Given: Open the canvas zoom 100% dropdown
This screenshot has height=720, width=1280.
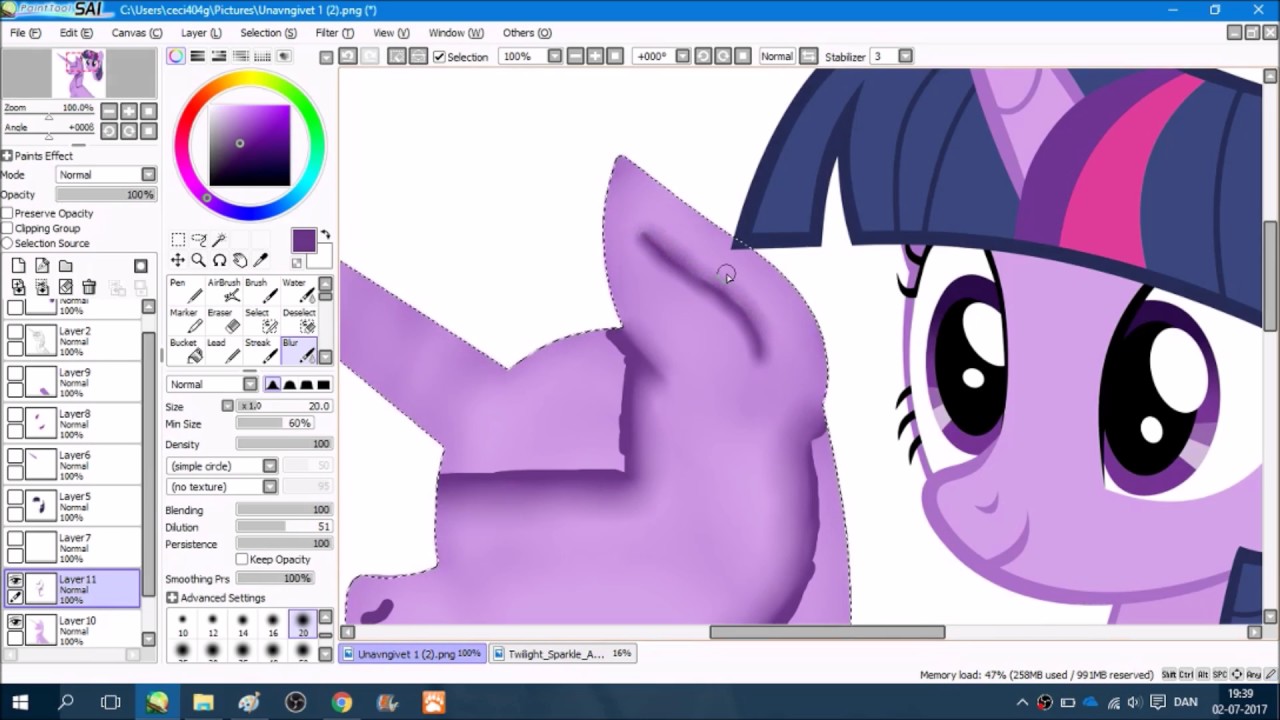Looking at the screenshot, I should [555, 57].
